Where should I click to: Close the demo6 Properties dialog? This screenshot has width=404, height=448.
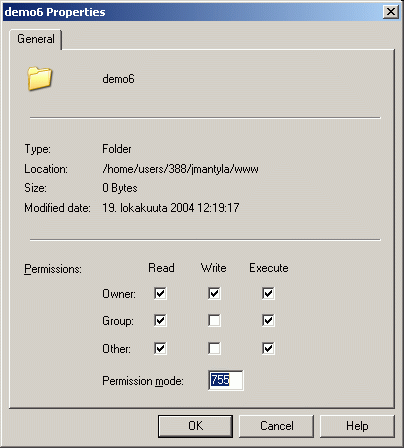pyautogui.click(x=391, y=12)
